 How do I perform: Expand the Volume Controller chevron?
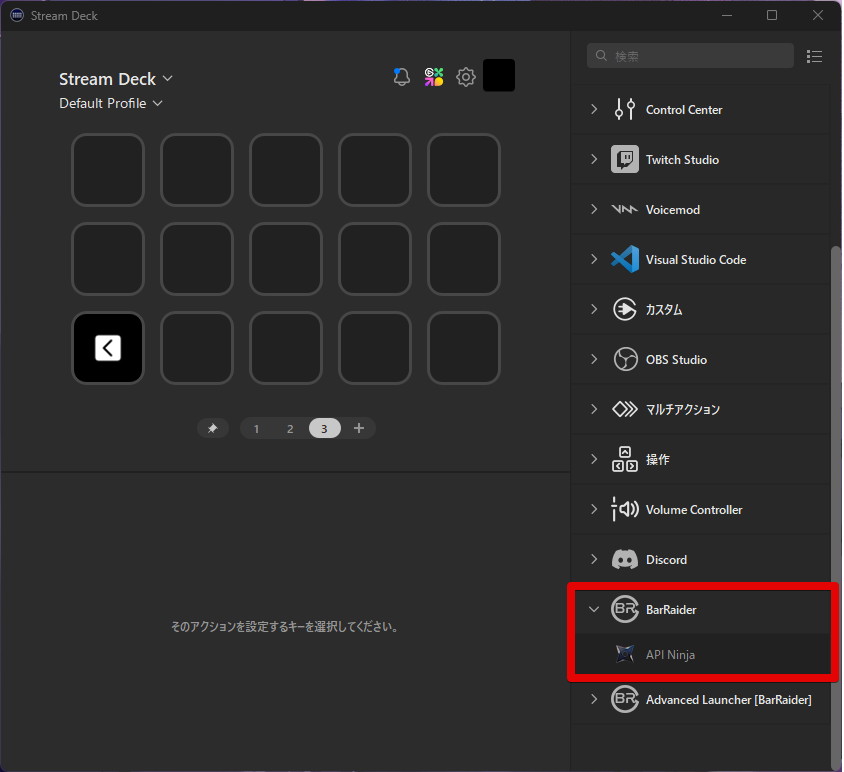click(594, 509)
